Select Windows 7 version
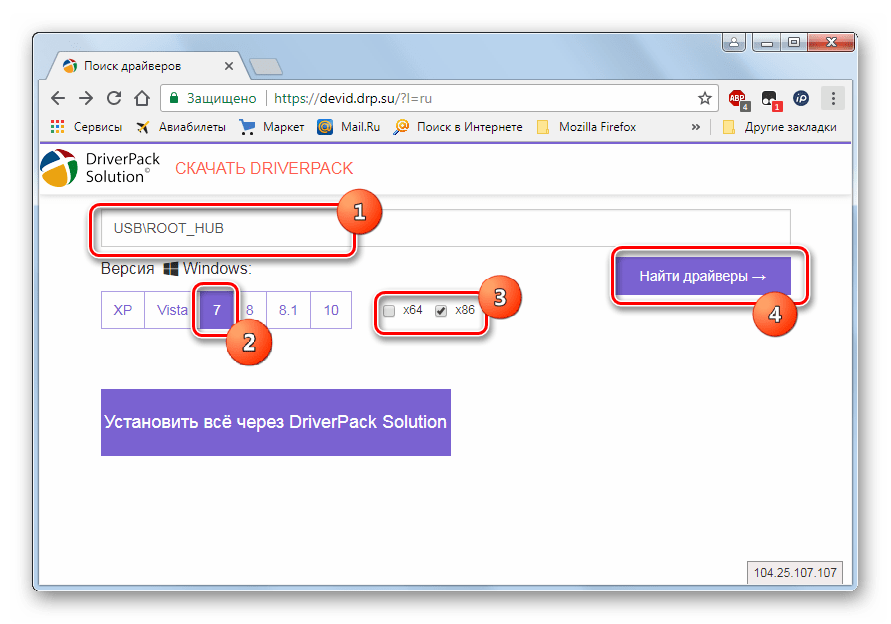Viewport: 891px width, 624px height. coord(217,310)
